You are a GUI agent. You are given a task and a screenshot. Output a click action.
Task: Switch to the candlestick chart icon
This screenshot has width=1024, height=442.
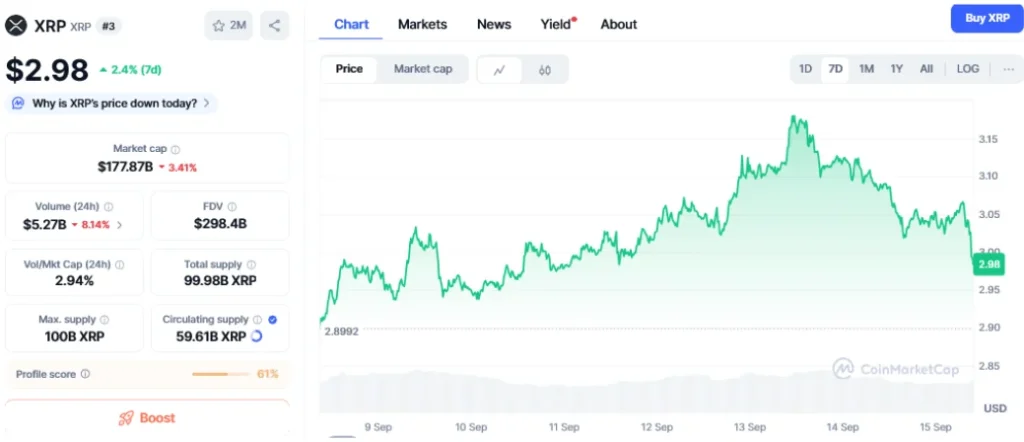click(545, 70)
